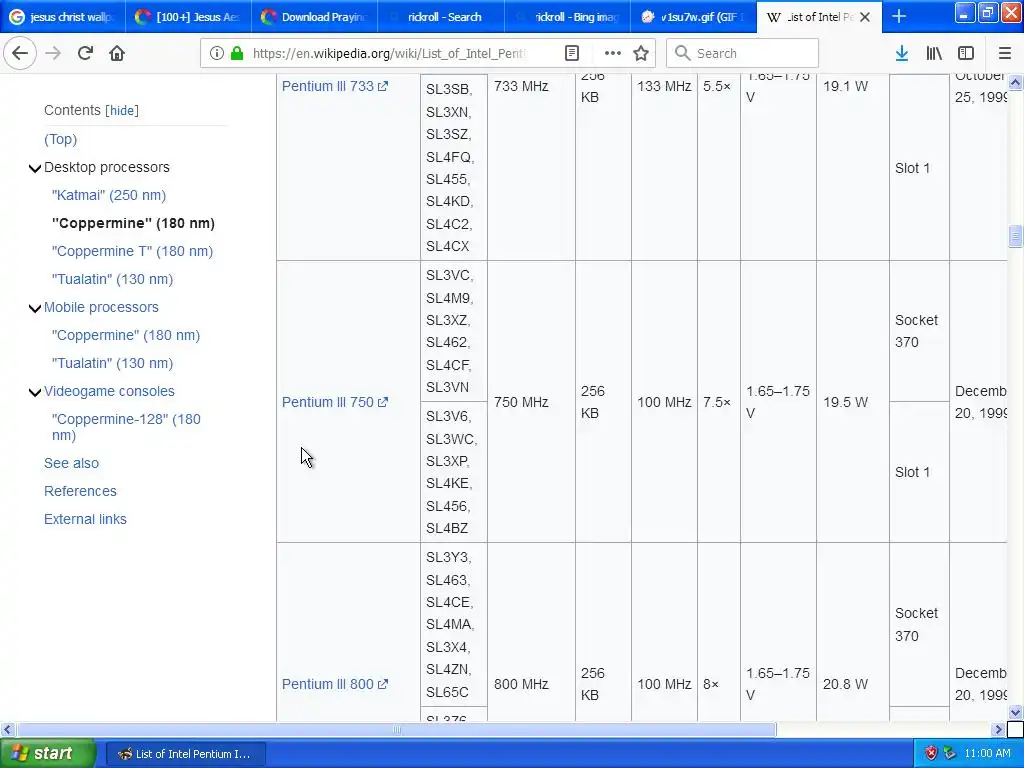1024x768 pixels.
Task: Open the Windows start menu
Action: click(48, 753)
